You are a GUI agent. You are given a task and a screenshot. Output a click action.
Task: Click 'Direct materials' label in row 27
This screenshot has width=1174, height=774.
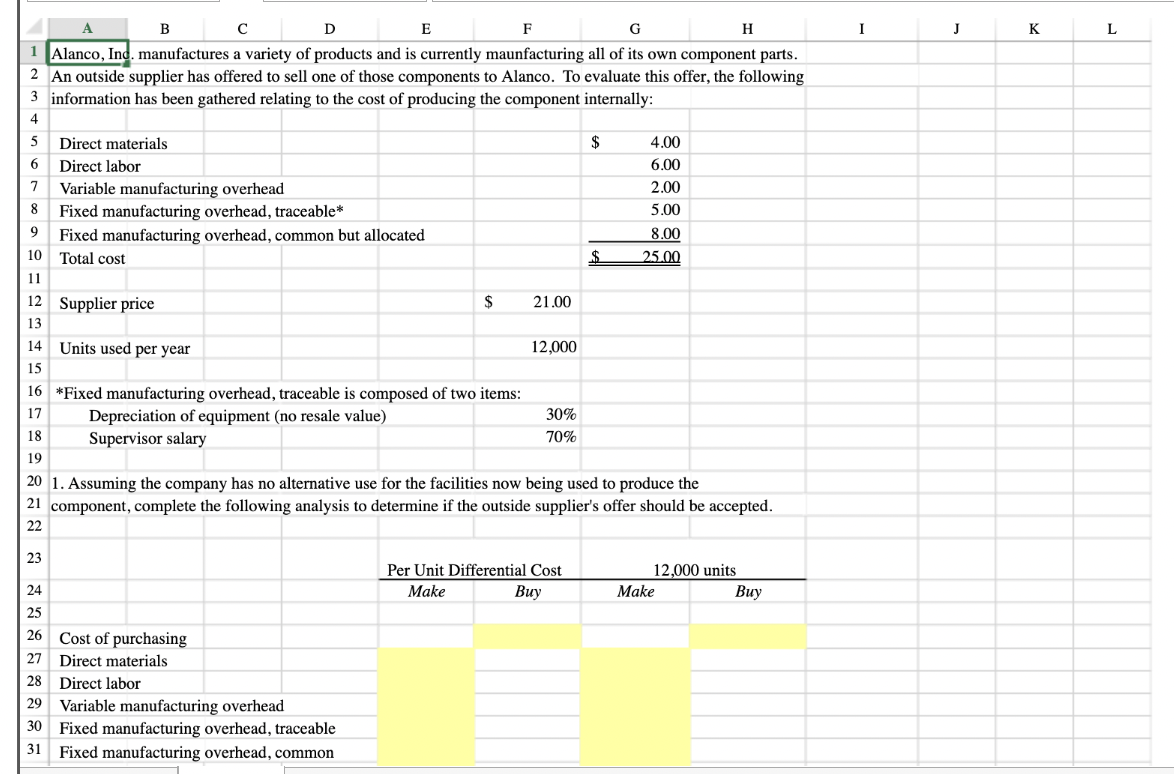click(x=113, y=661)
